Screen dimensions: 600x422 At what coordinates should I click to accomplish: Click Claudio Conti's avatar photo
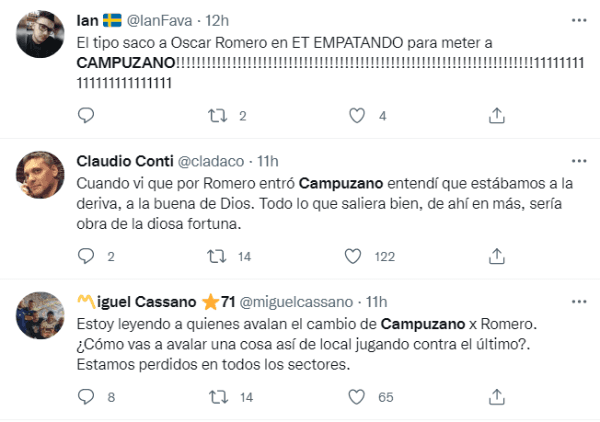click(x=43, y=180)
